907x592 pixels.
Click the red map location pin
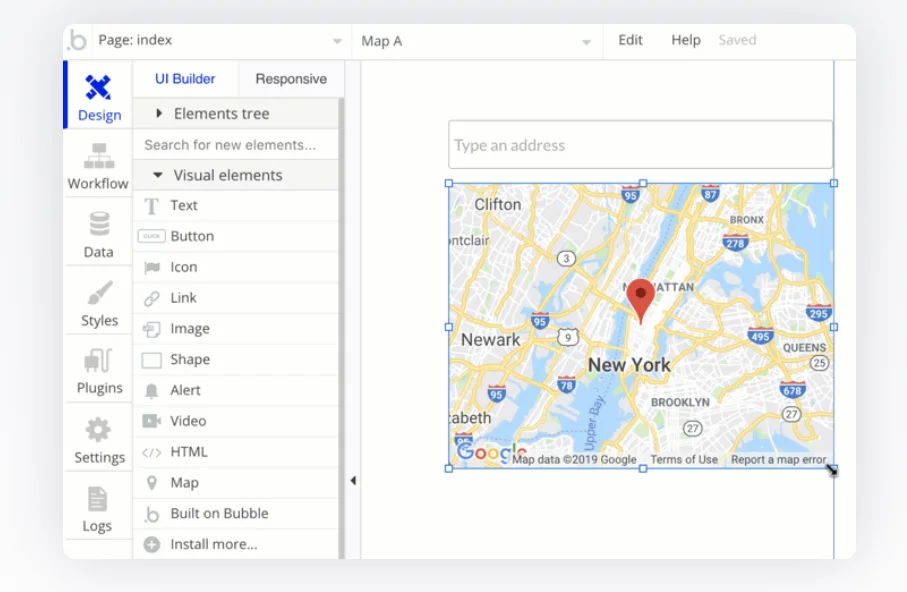click(640, 299)
